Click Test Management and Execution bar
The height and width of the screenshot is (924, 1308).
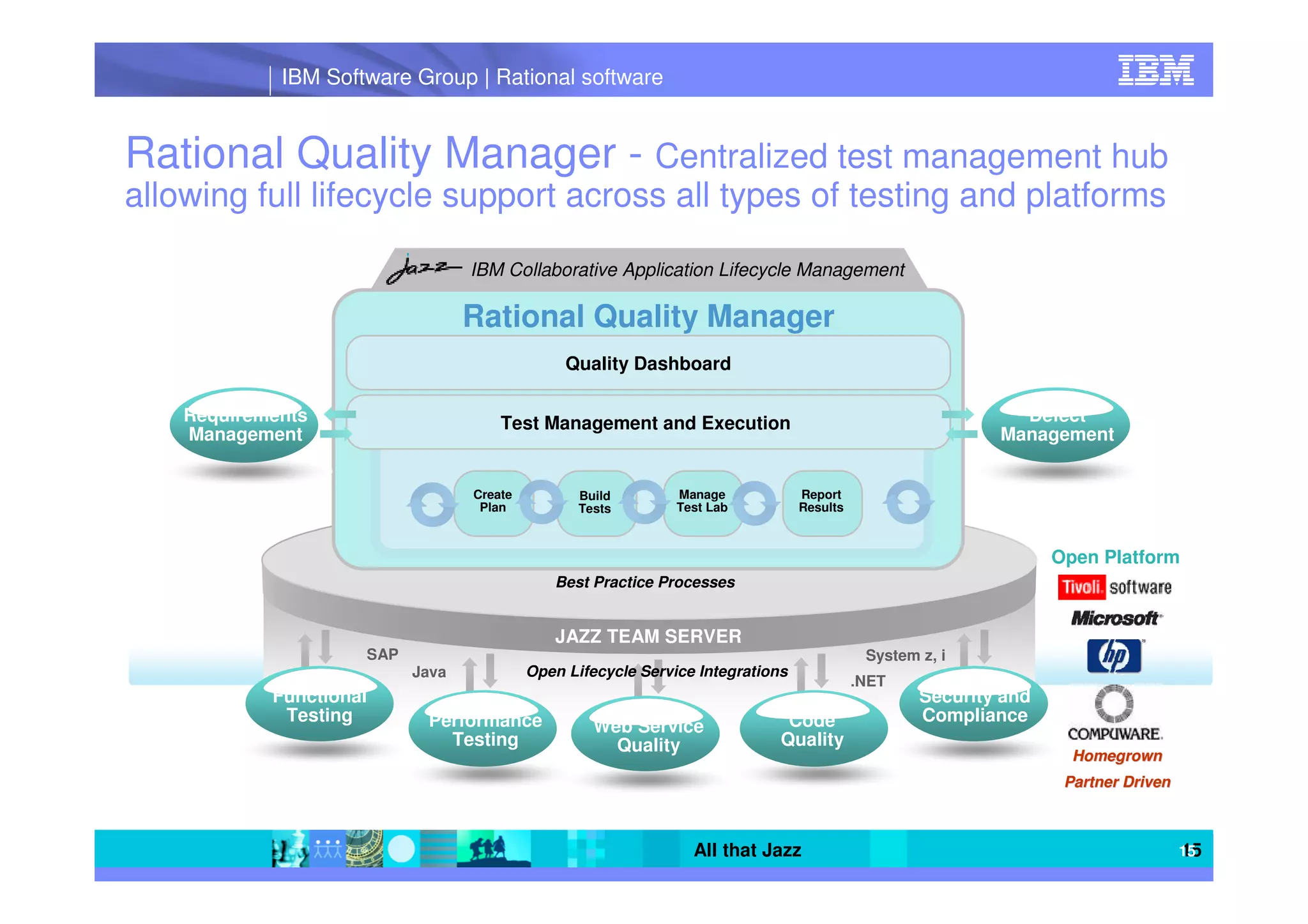(645, 423)
